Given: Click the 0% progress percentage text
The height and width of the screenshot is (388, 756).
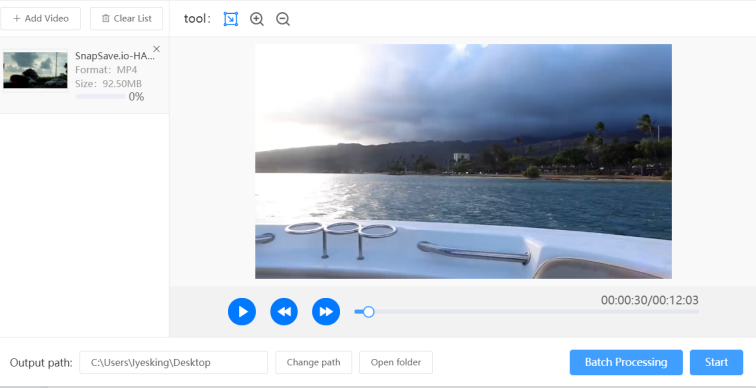Looking at the screenshot, I should tap(136, 97).
